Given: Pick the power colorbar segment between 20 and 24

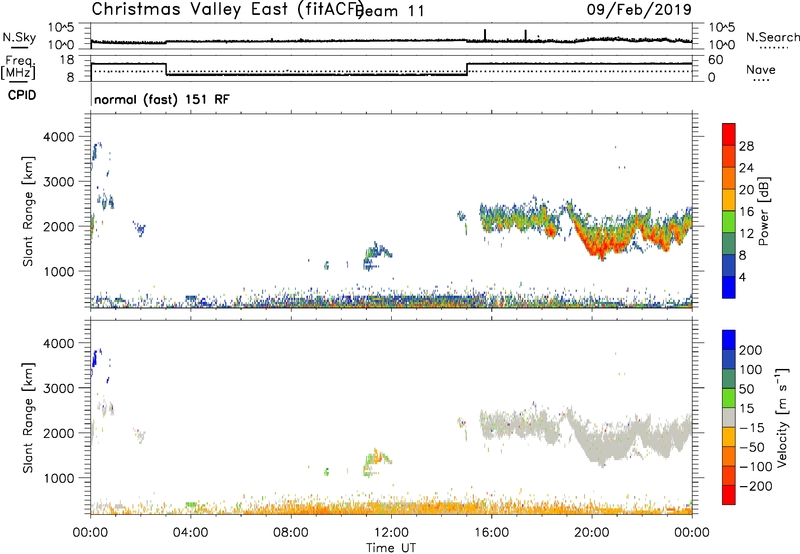Looking at the screenshot, I should (729, 178).
